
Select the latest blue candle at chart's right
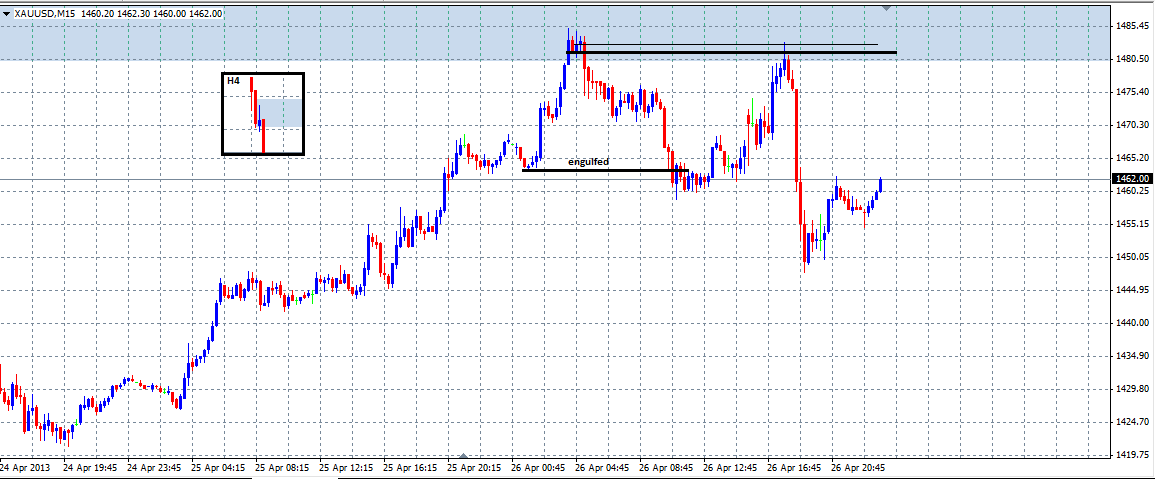click(x=881, y=186)
